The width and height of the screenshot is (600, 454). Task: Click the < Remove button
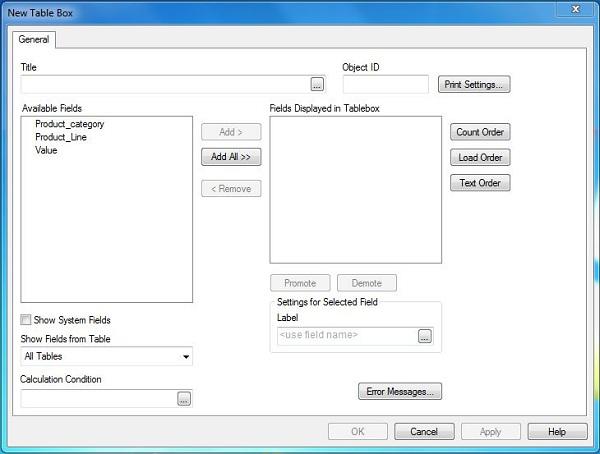pyautogui.click(x=231, y=189)
